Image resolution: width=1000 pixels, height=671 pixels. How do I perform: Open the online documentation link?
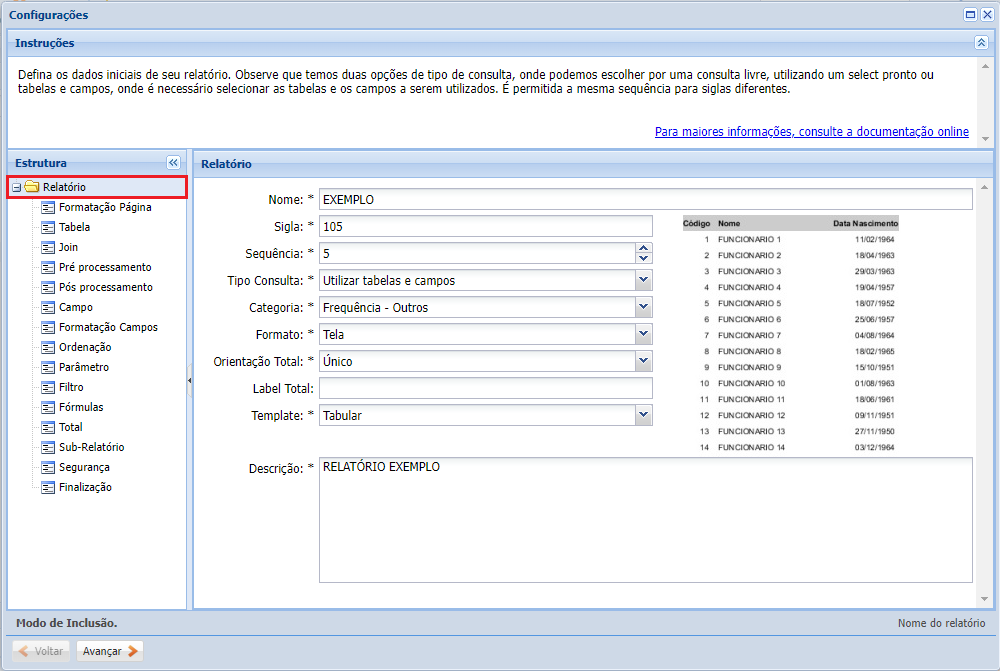pos(811,132)
